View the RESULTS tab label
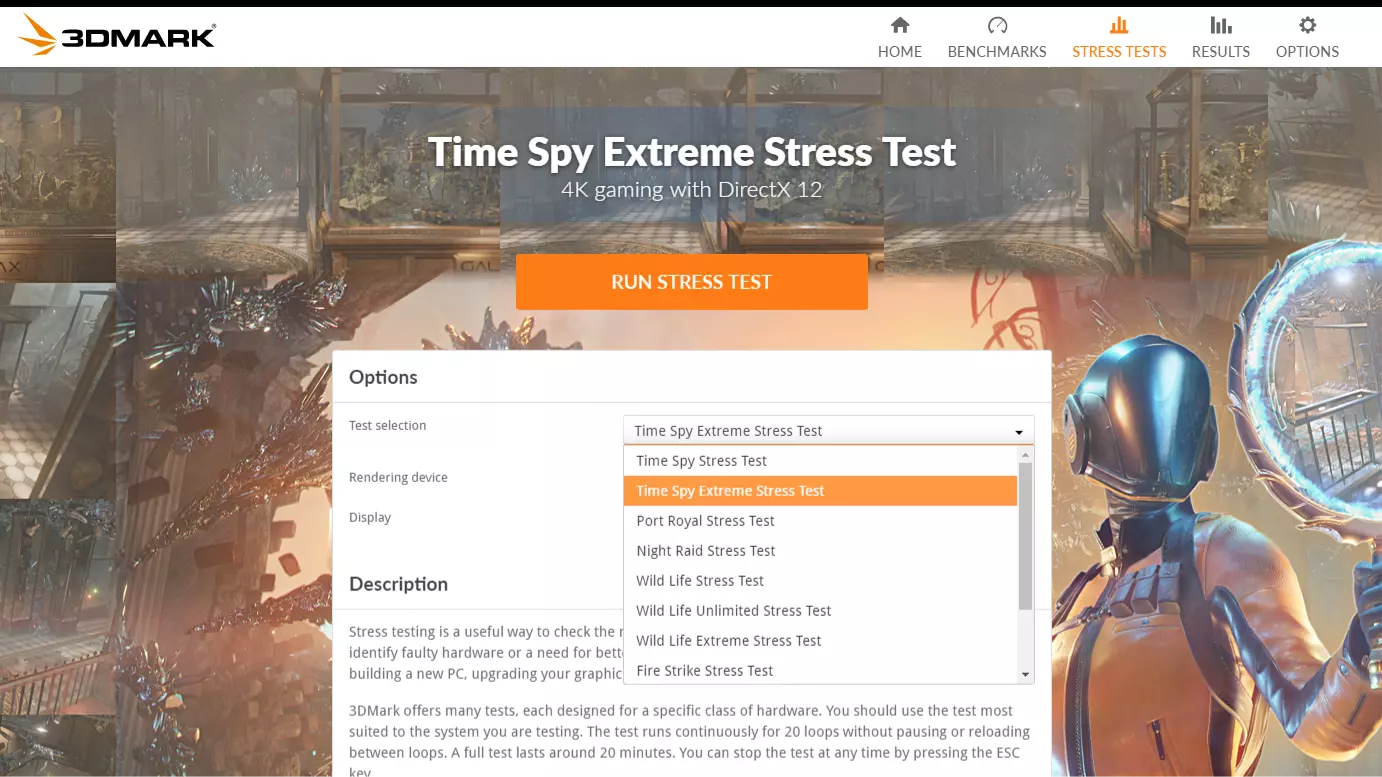Viewport: 1382px width, 777px height. coord(1221,52)
